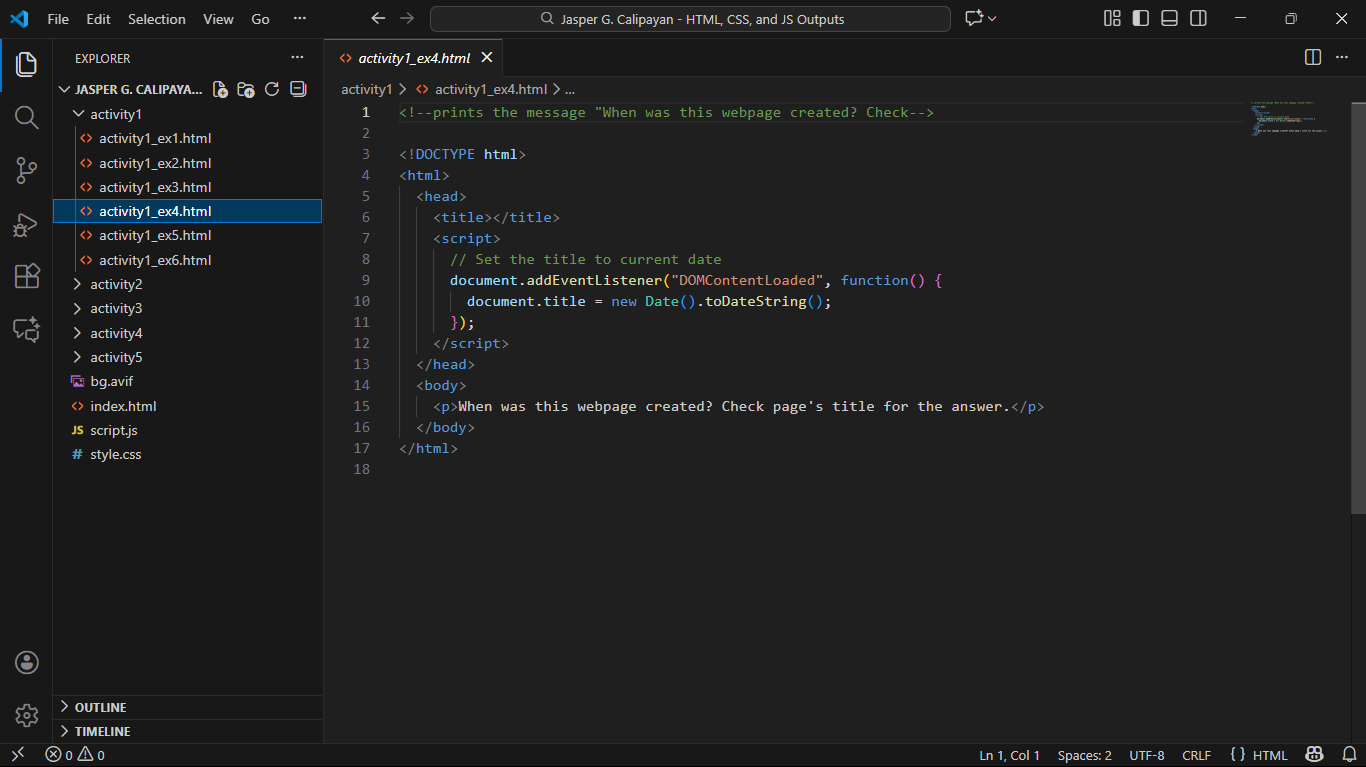
Task: Click the Refresh Explorer icon
Action: pyautogui.click(x=272, y=89)
